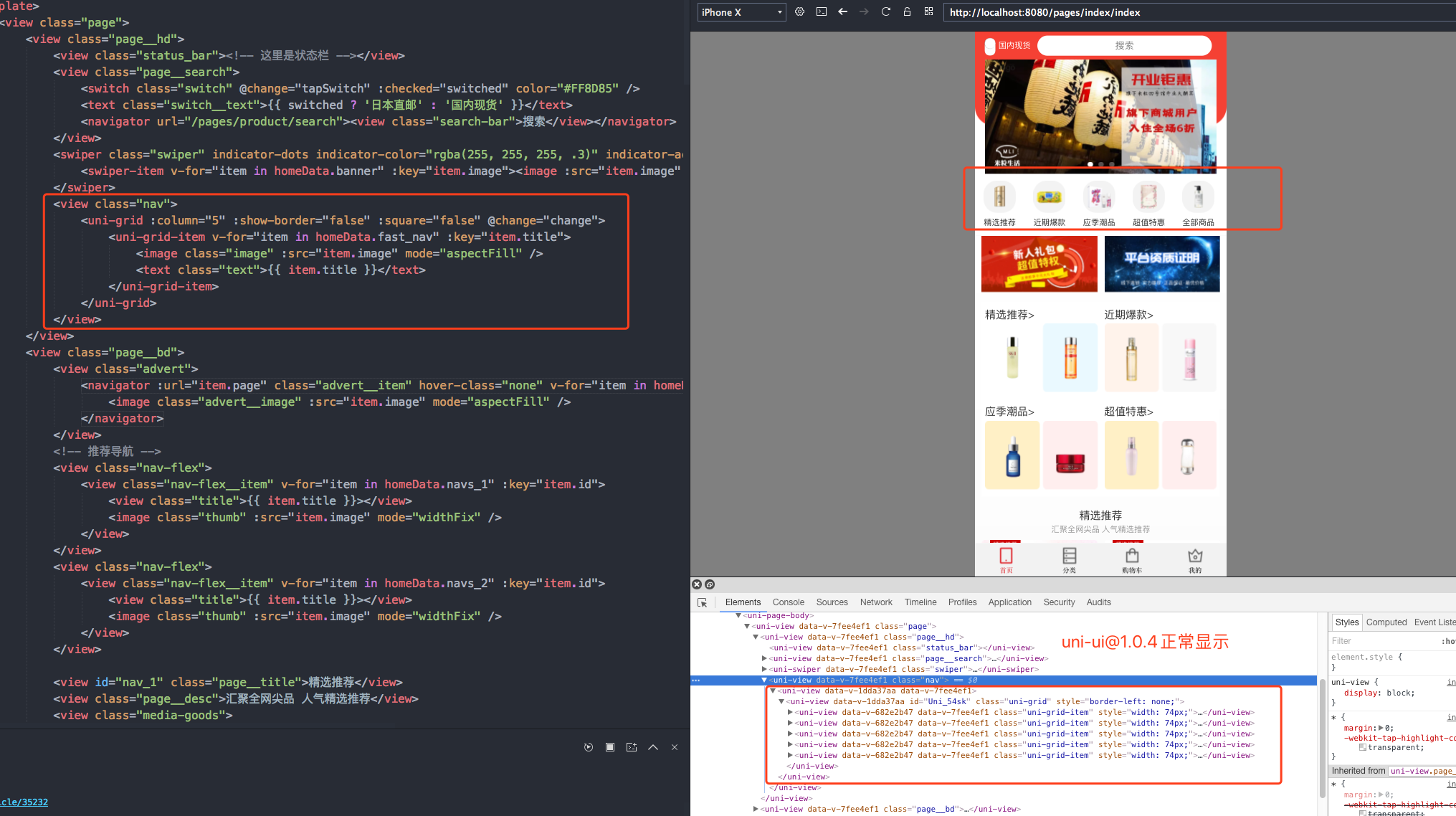Open the cle/35232 link at bottom left
Viewport: 1456px width, 816px height.
24,802
